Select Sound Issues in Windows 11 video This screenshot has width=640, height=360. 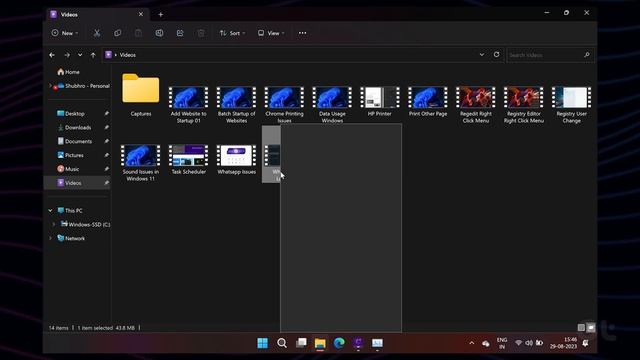(x=141, y=162)
